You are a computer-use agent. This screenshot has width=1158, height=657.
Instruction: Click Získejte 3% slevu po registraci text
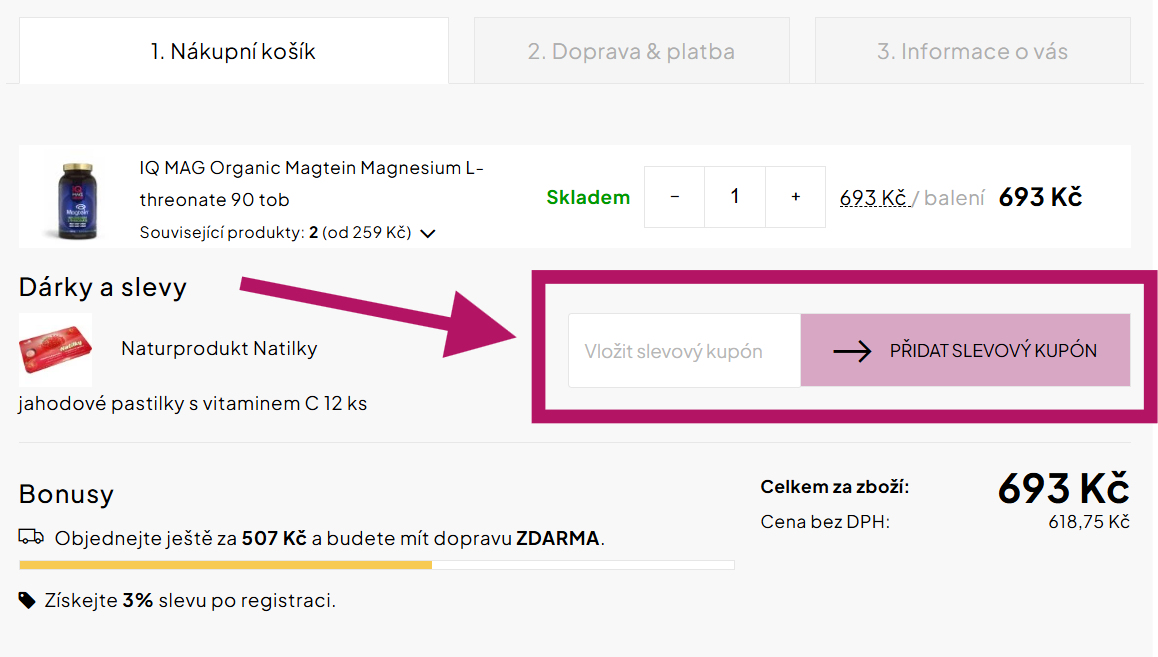(x=190, y=601)
